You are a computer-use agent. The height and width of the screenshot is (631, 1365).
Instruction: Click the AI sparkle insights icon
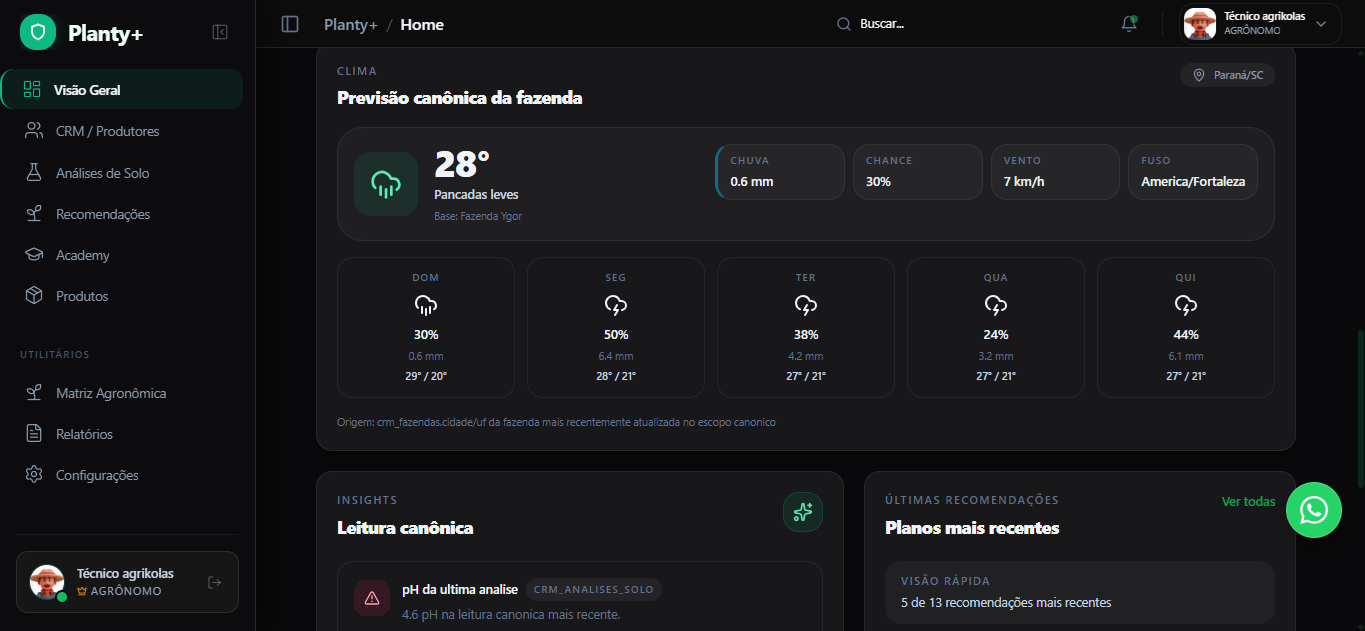[802, 512]
